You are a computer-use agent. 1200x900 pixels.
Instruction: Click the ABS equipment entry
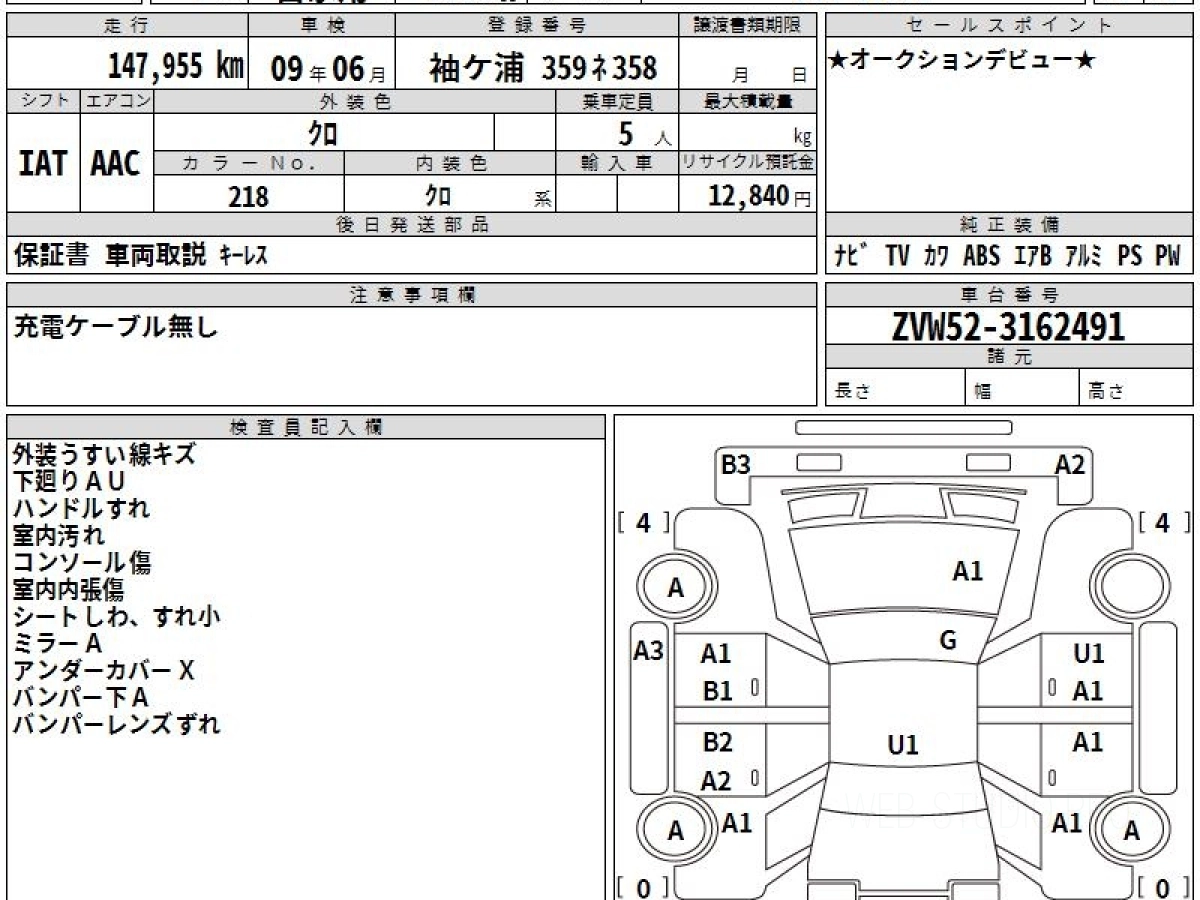[x=981, y=256]
